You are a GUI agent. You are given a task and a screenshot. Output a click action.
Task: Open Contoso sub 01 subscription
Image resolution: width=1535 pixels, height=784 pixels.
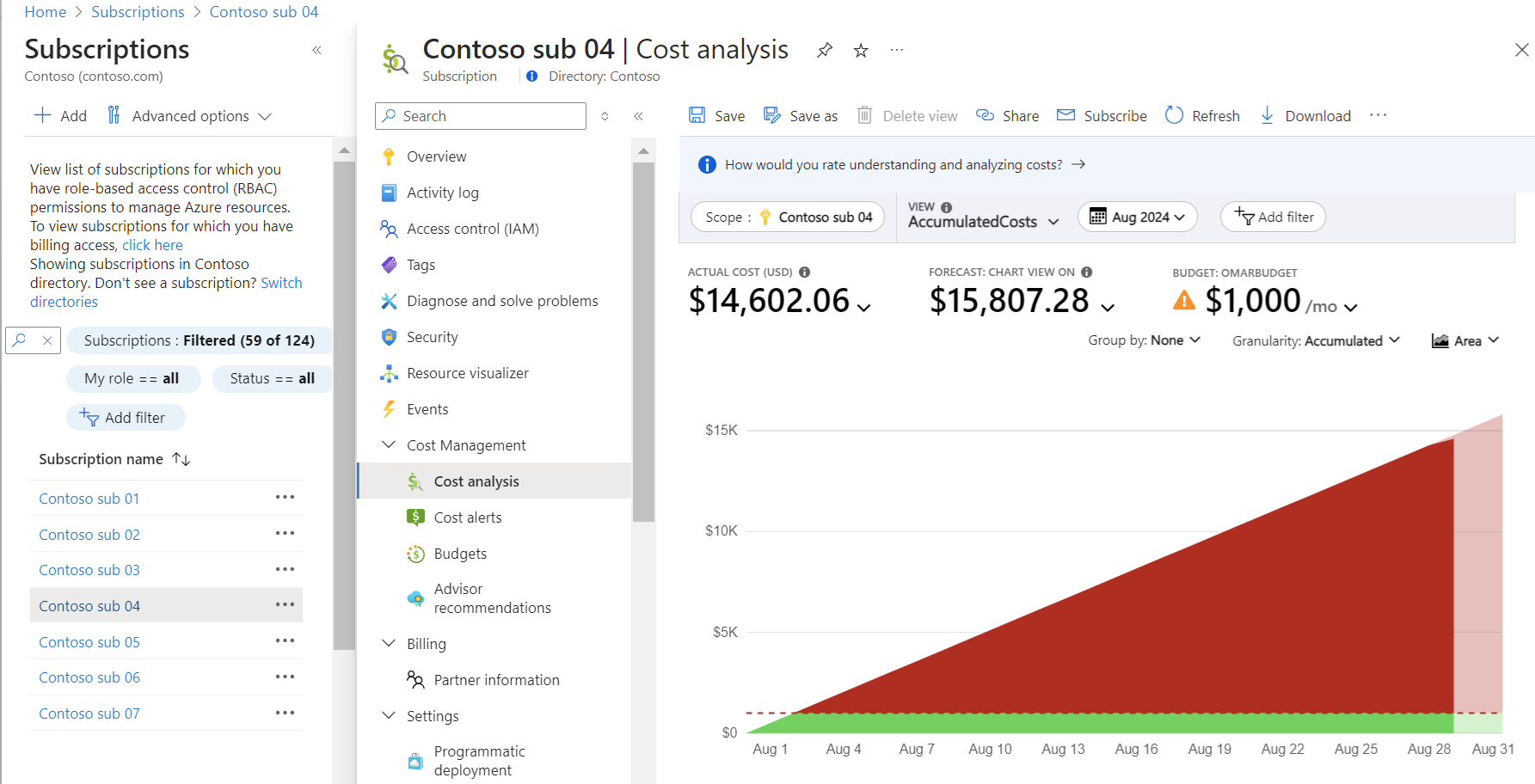click(x=89, y=498)
